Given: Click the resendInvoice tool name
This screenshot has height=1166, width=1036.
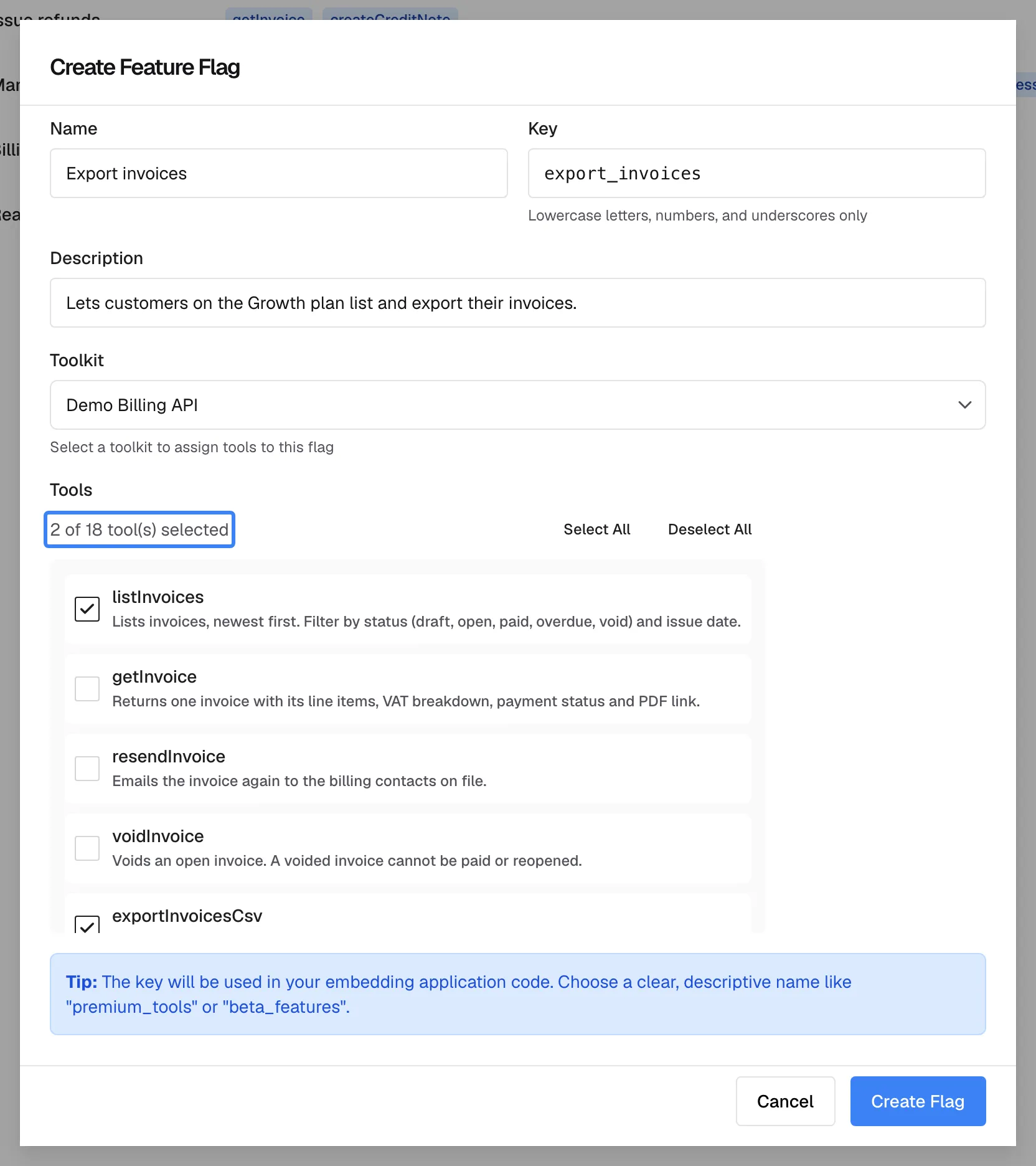Looking at the screenshot, I should (x=169, y=756).
